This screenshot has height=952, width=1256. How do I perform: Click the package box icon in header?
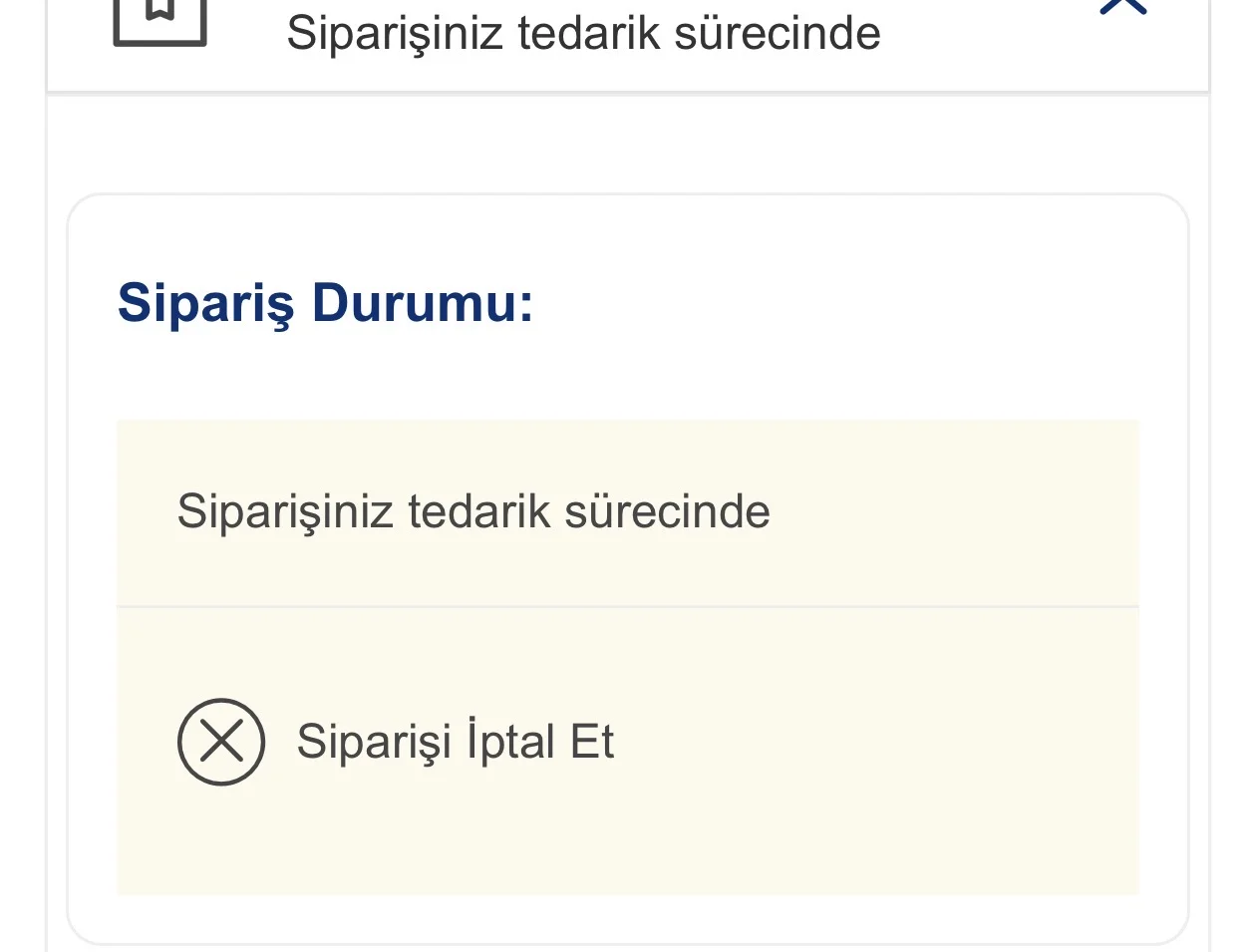(x=159, y=20)
